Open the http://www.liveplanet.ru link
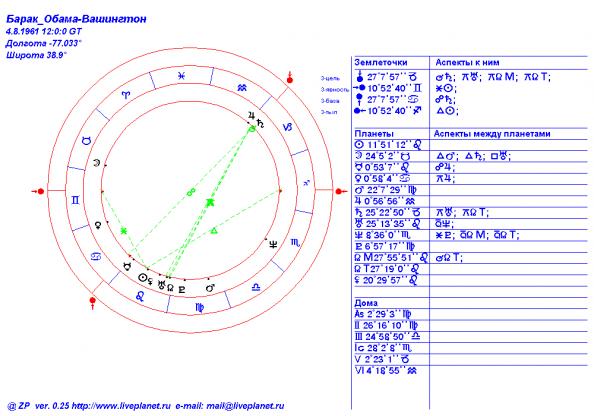 point(121,406)
